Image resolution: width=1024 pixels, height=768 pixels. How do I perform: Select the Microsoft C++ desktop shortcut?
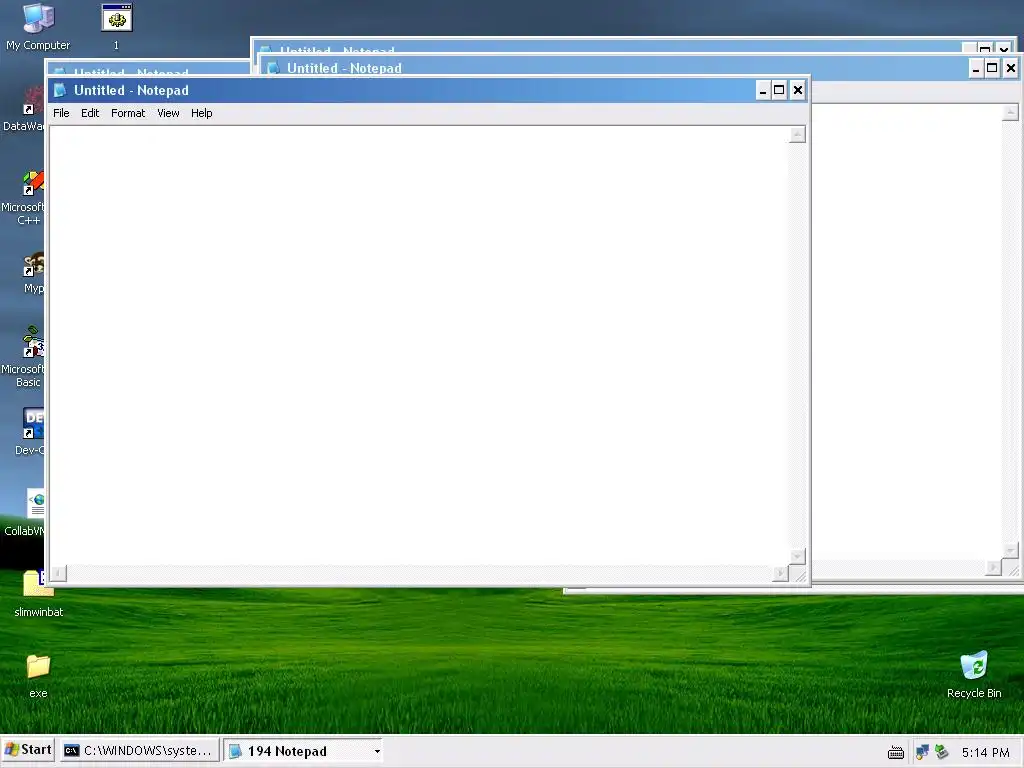[23, 198]
